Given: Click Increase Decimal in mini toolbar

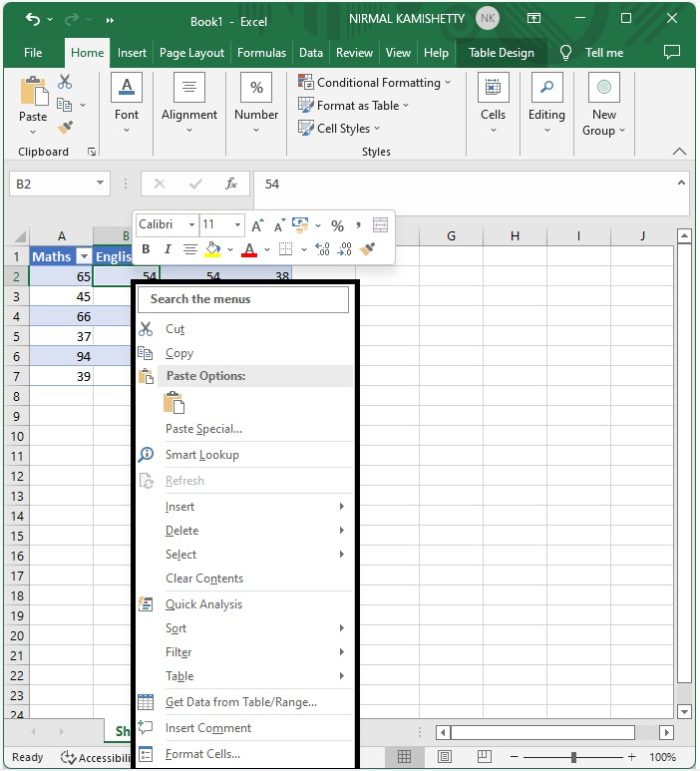Looking at the screenshot, I should coord(322,249).
